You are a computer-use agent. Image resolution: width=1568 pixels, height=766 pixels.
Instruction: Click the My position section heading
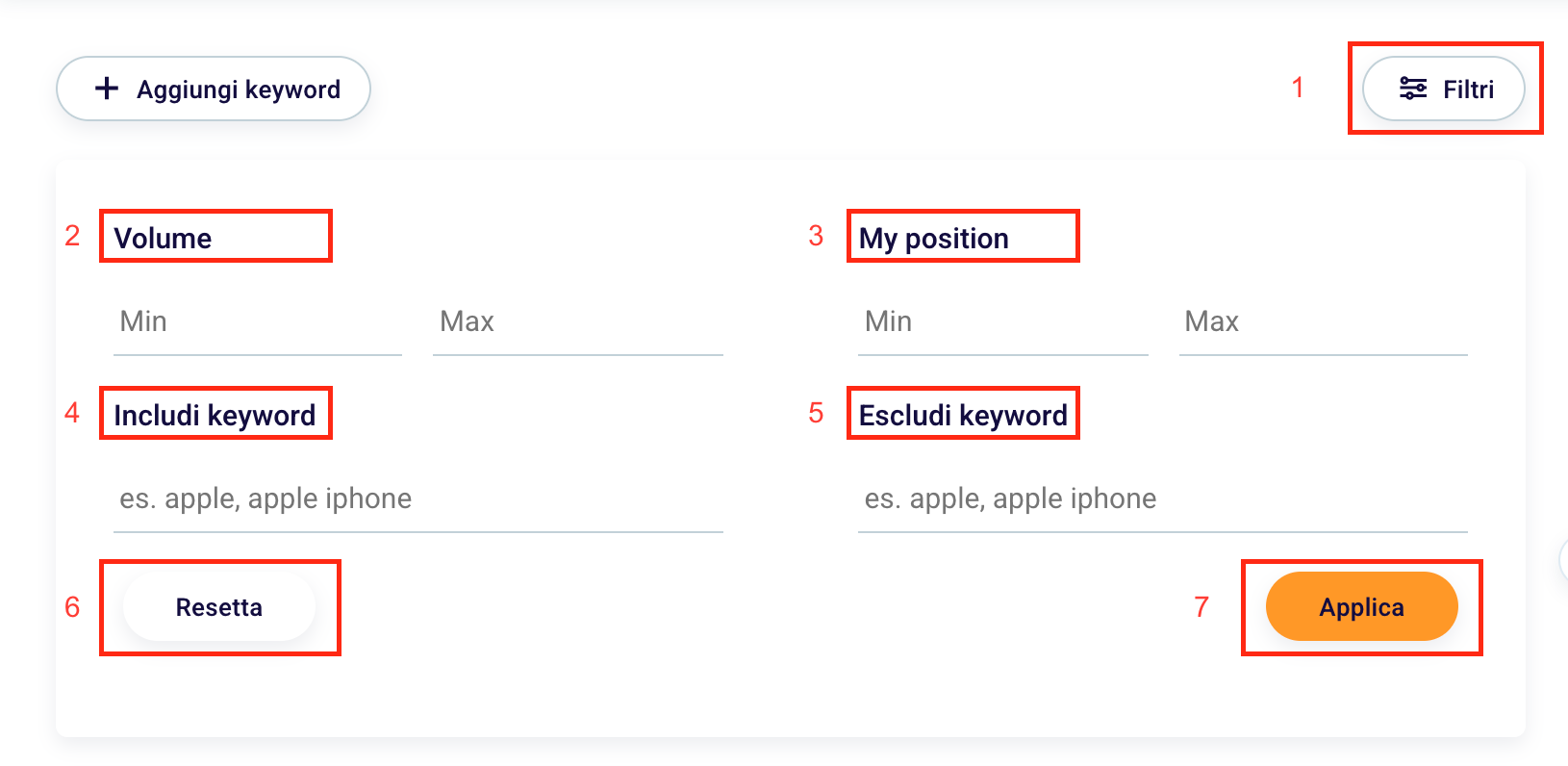[x=933, y=238]
